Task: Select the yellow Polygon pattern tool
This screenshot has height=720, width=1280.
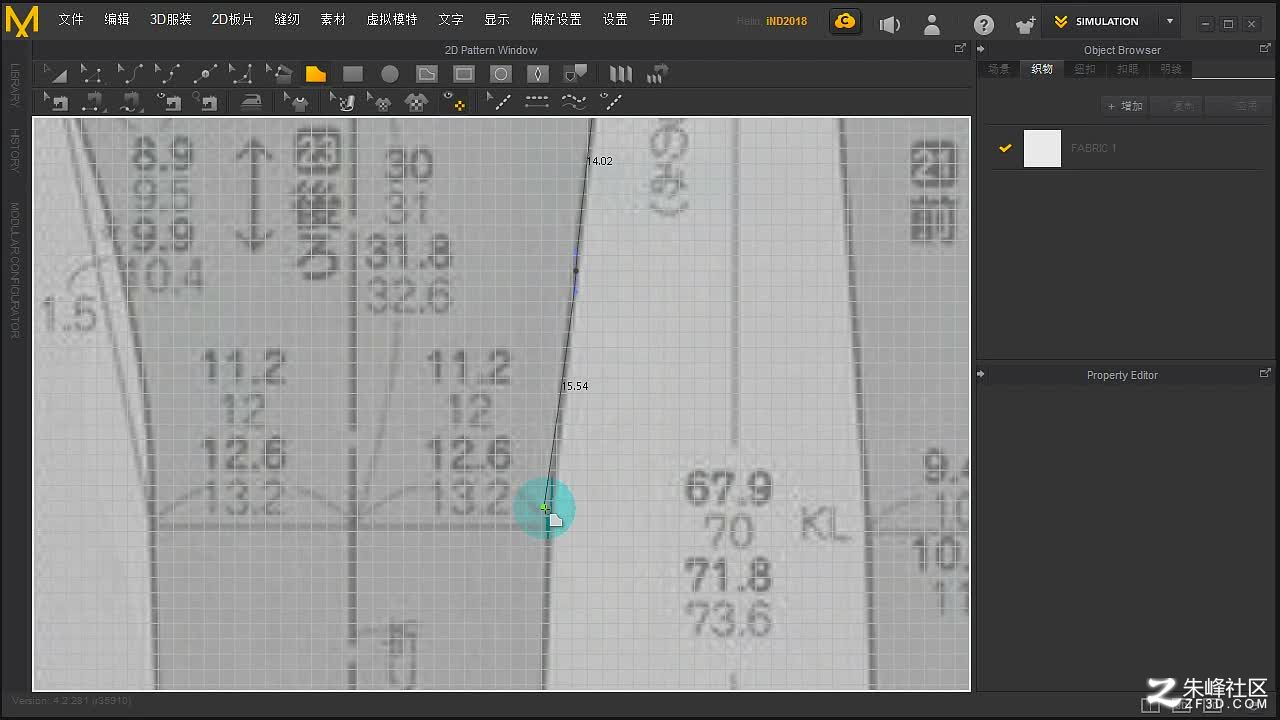Action: point(316,74)
